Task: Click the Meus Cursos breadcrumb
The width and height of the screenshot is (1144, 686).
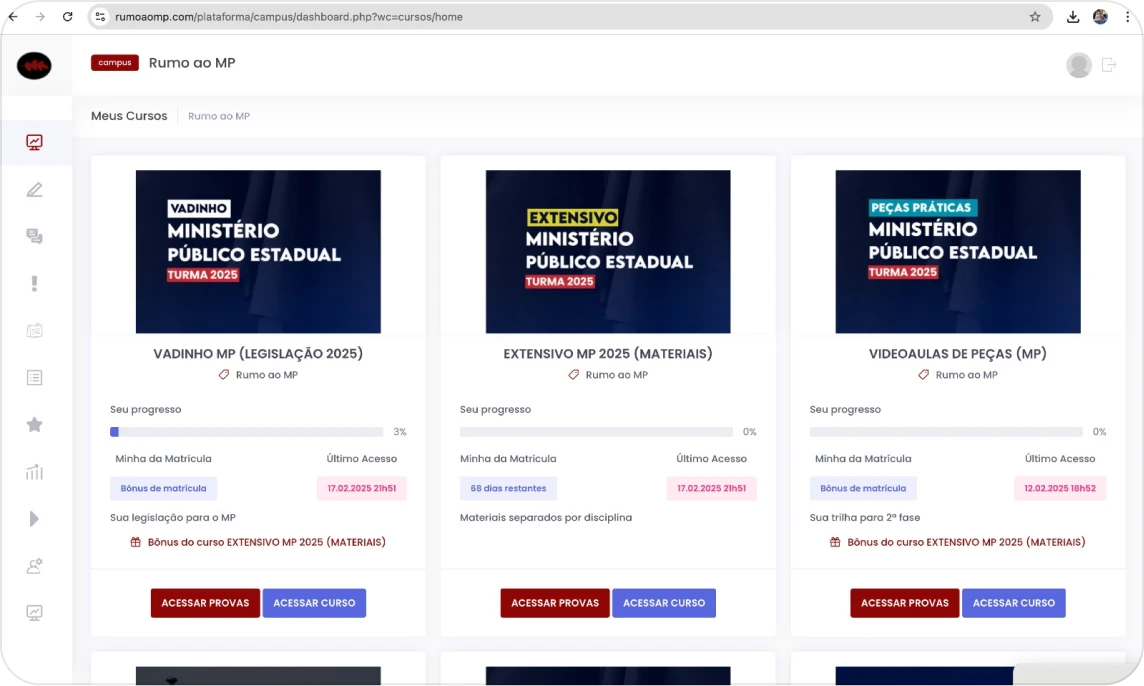Action: coord(129,116)
